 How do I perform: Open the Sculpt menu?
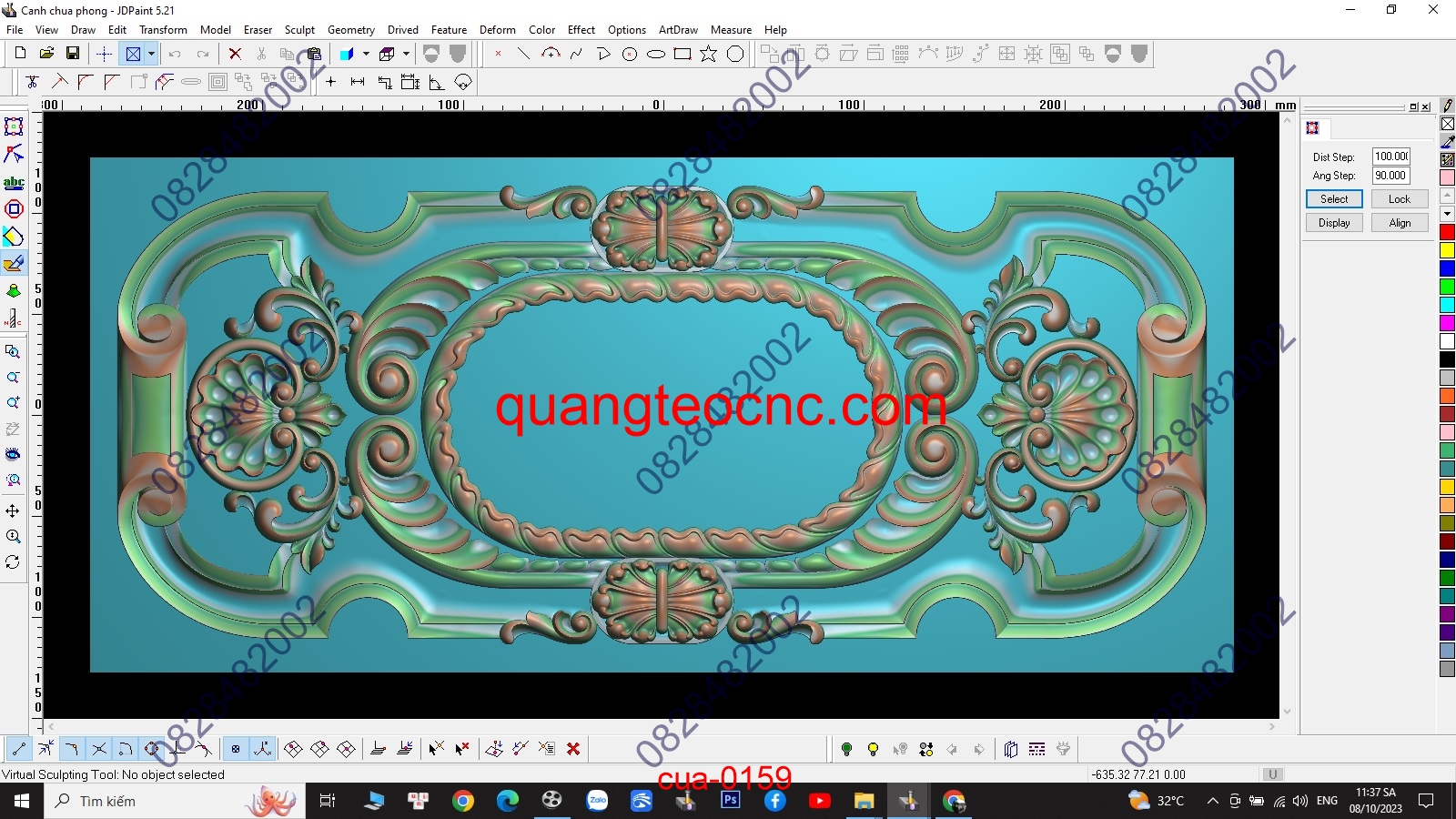[299, 29]
